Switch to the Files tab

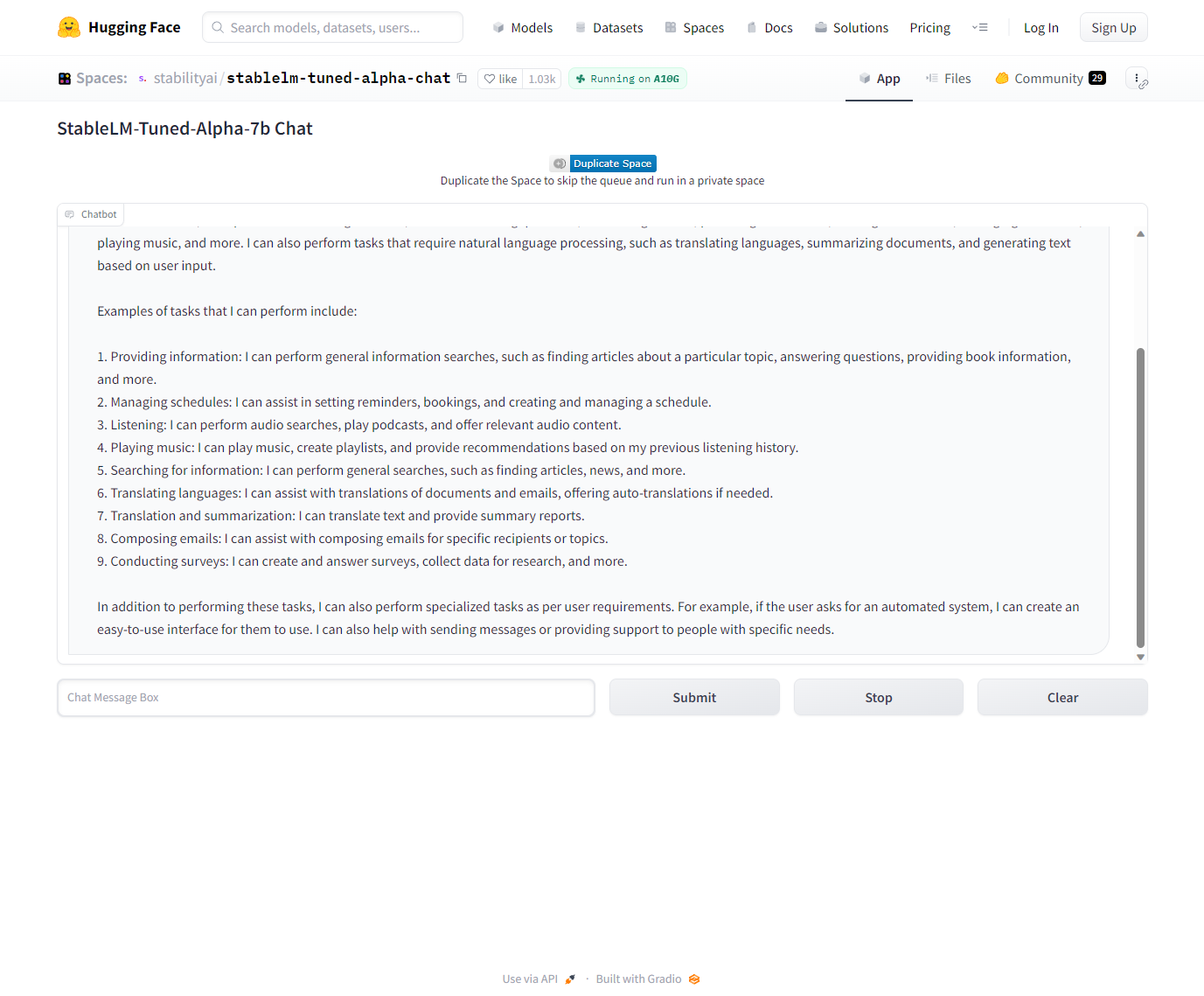pos(949,79)
